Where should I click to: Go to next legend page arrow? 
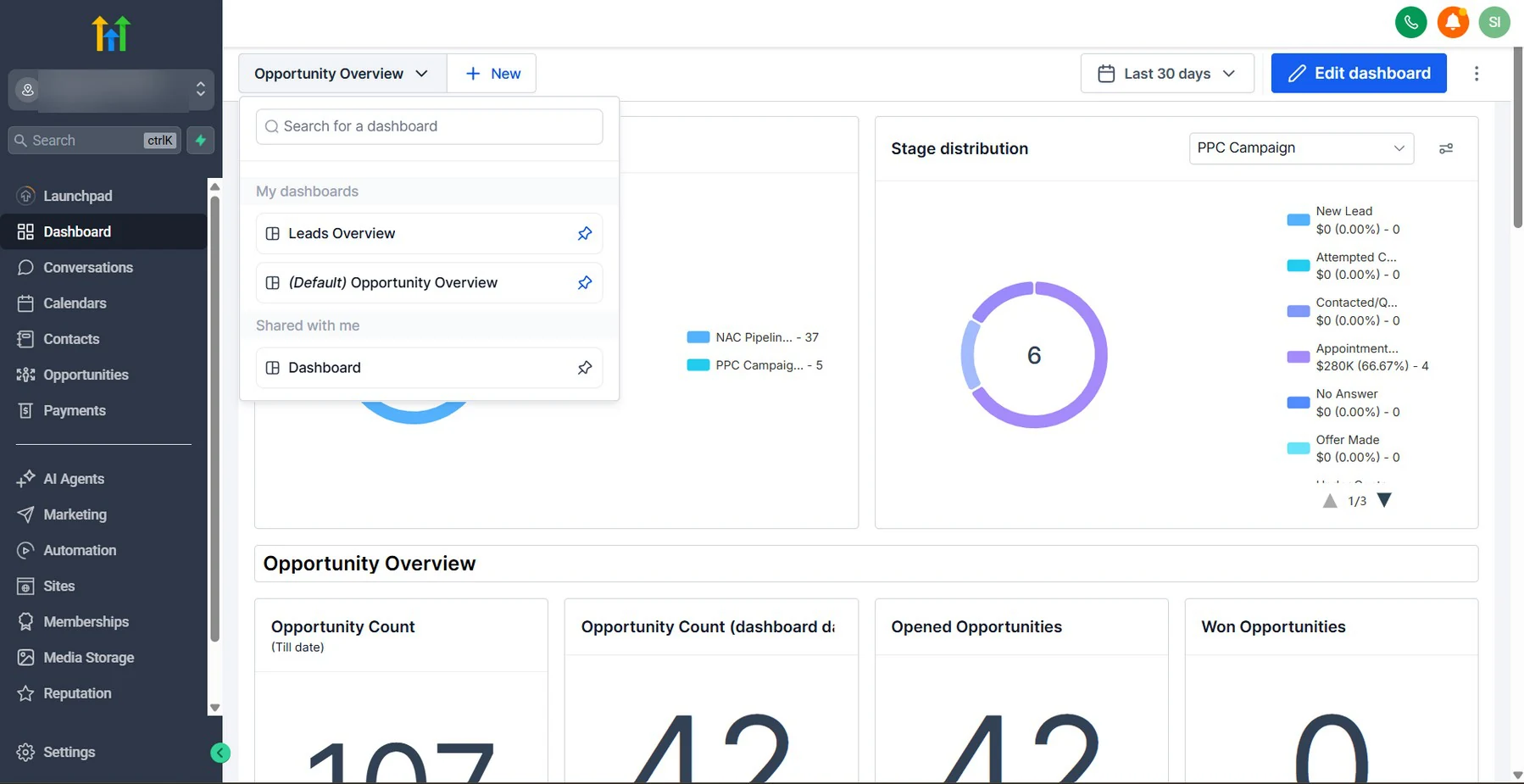point(1384,500)
